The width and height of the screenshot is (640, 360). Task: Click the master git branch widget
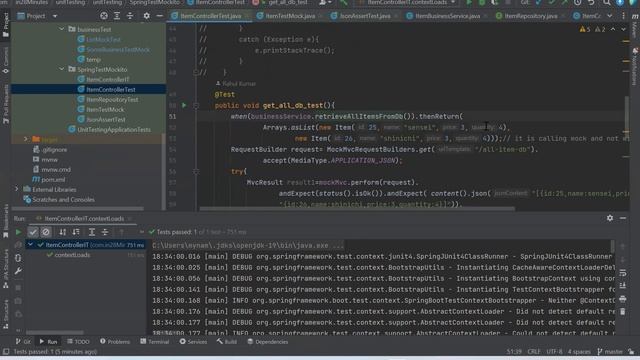click(609, 351)
